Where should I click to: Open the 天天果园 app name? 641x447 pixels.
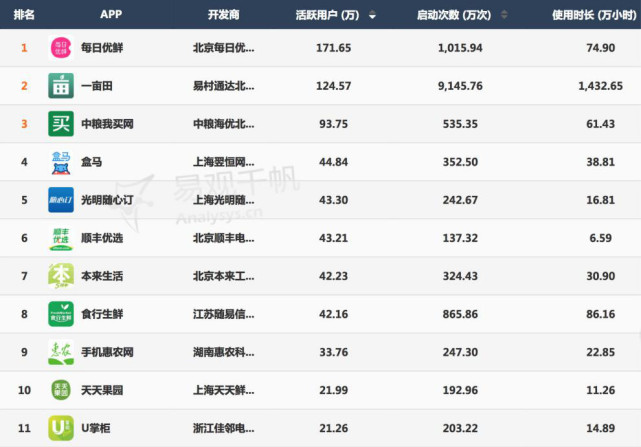click(102, 390)
